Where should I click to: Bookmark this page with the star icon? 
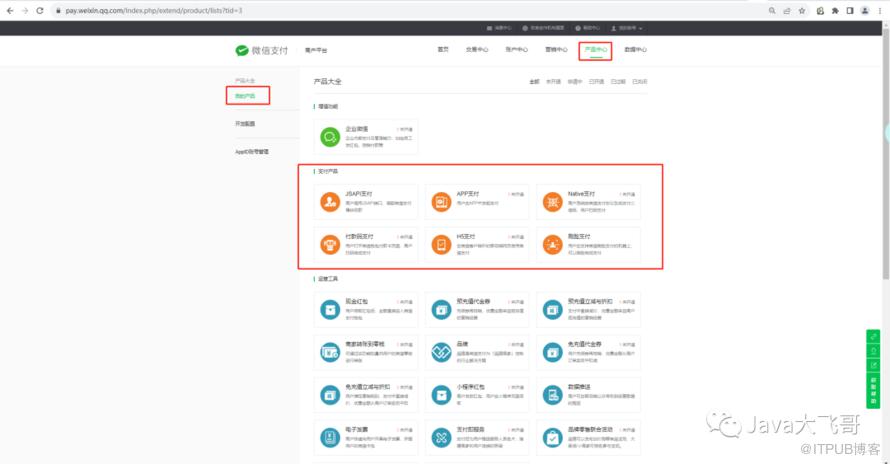click(x=803, y=9)
